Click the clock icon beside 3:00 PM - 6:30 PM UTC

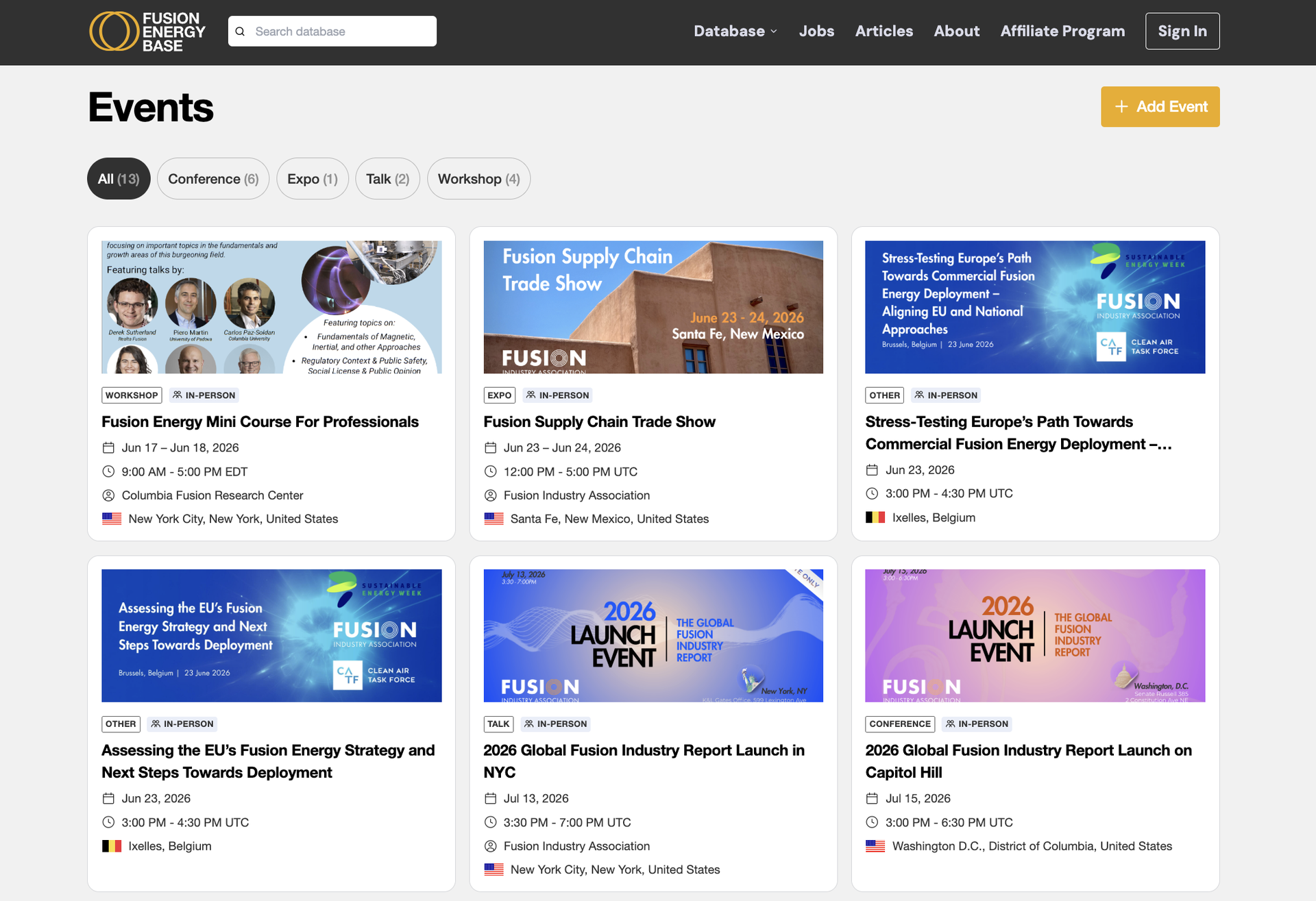coord(872,822)
